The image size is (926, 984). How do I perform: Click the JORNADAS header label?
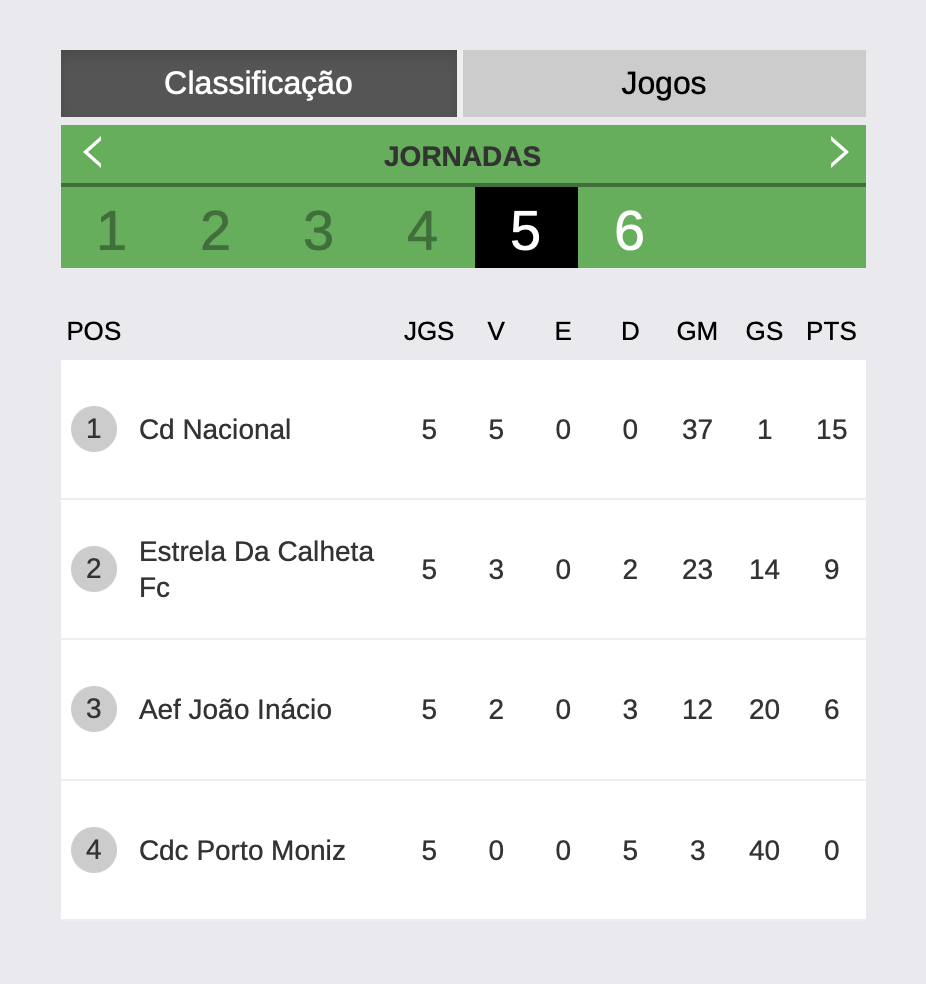pos(462,157)
